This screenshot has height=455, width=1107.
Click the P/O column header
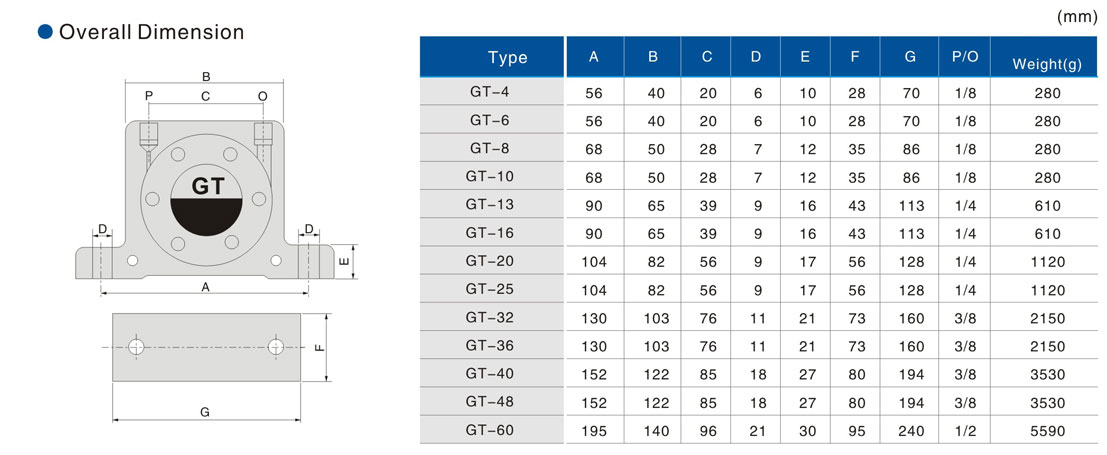964,56
